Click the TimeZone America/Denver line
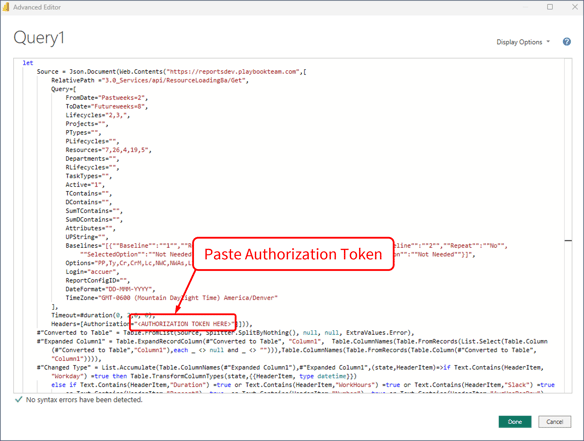The width and height of the screenshot is (584, 441). [172, 298]
